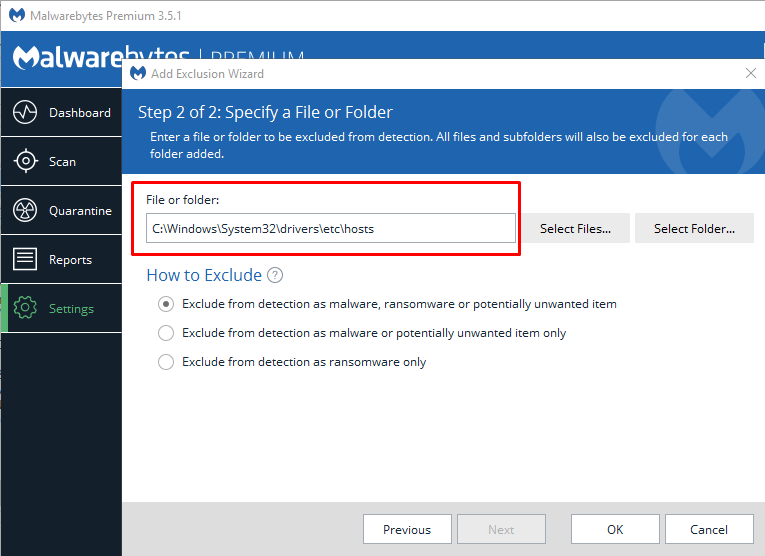
Task: Click the Settings gear icon
Action: click(x=25, y=308)
